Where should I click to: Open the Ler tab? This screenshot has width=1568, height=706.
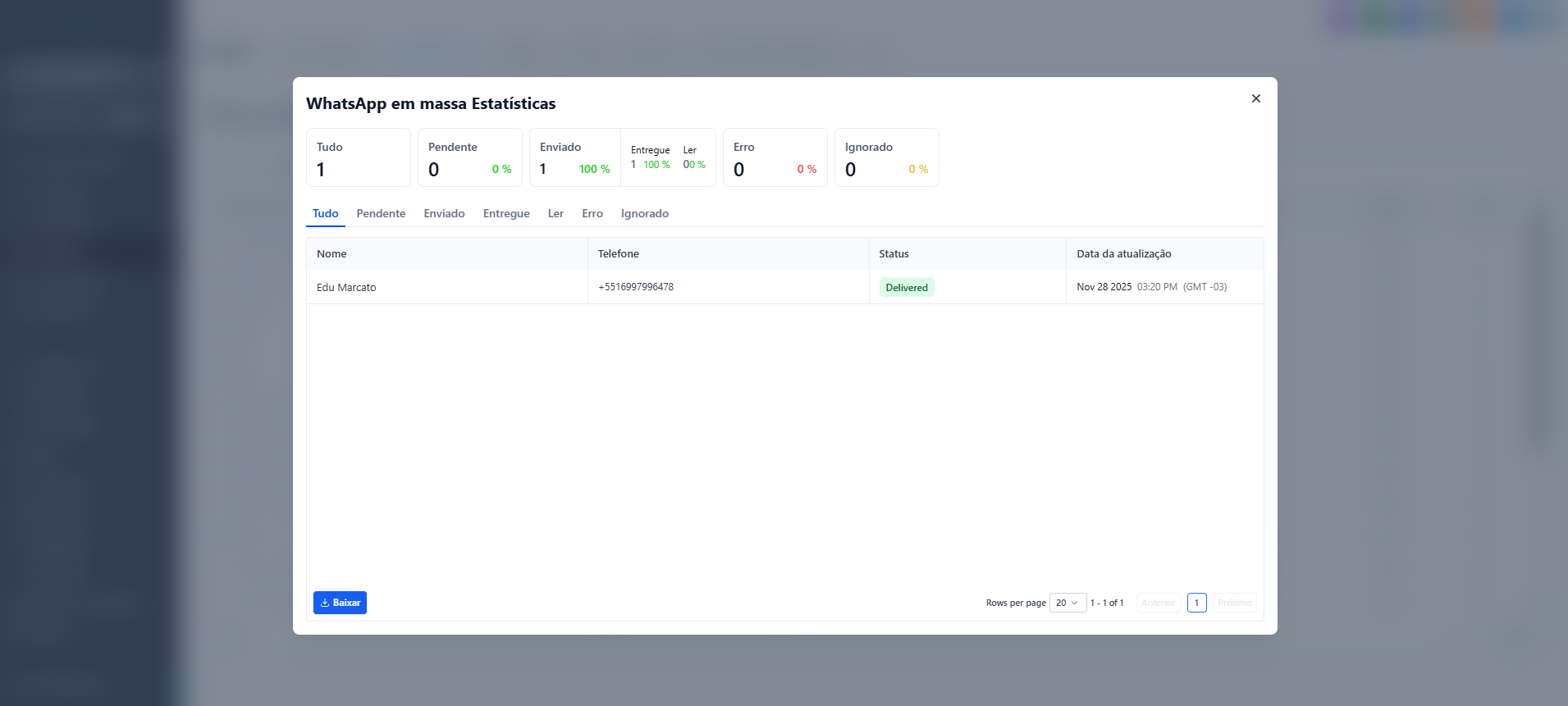pyautogui.click(x=555, y=213)
